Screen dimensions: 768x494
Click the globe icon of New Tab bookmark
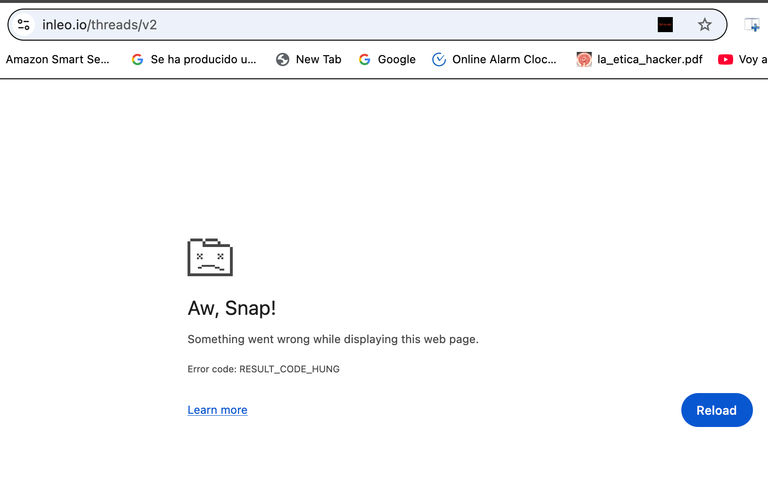(283, 59)
